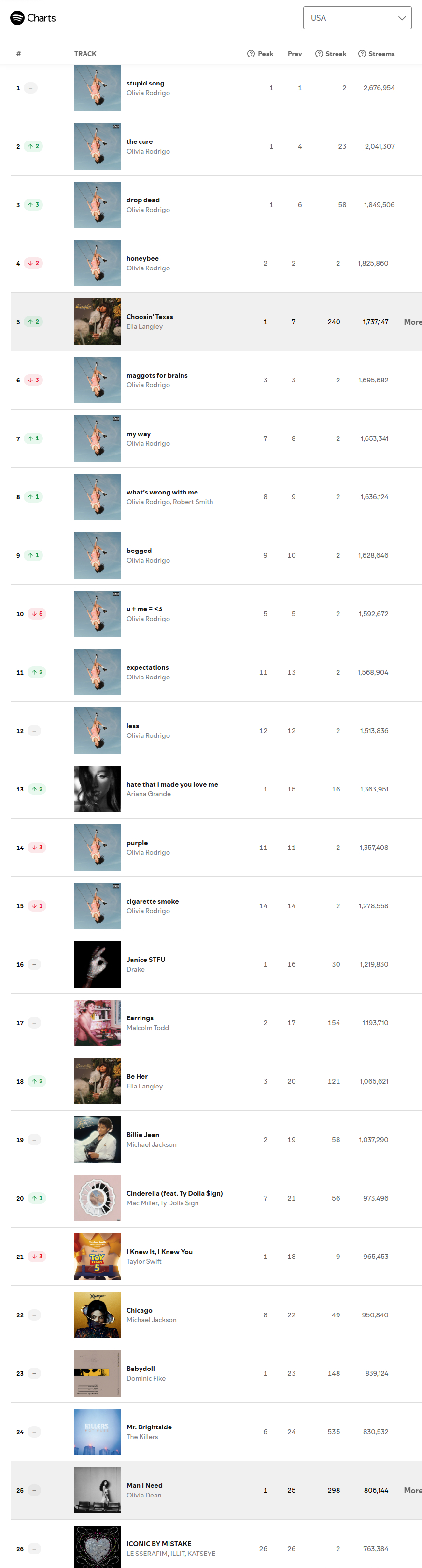Click the down-5 indicator beside u + me = <3
Image resolution: width=422 pixels, height=1568 pixels.
click(37, 614)
